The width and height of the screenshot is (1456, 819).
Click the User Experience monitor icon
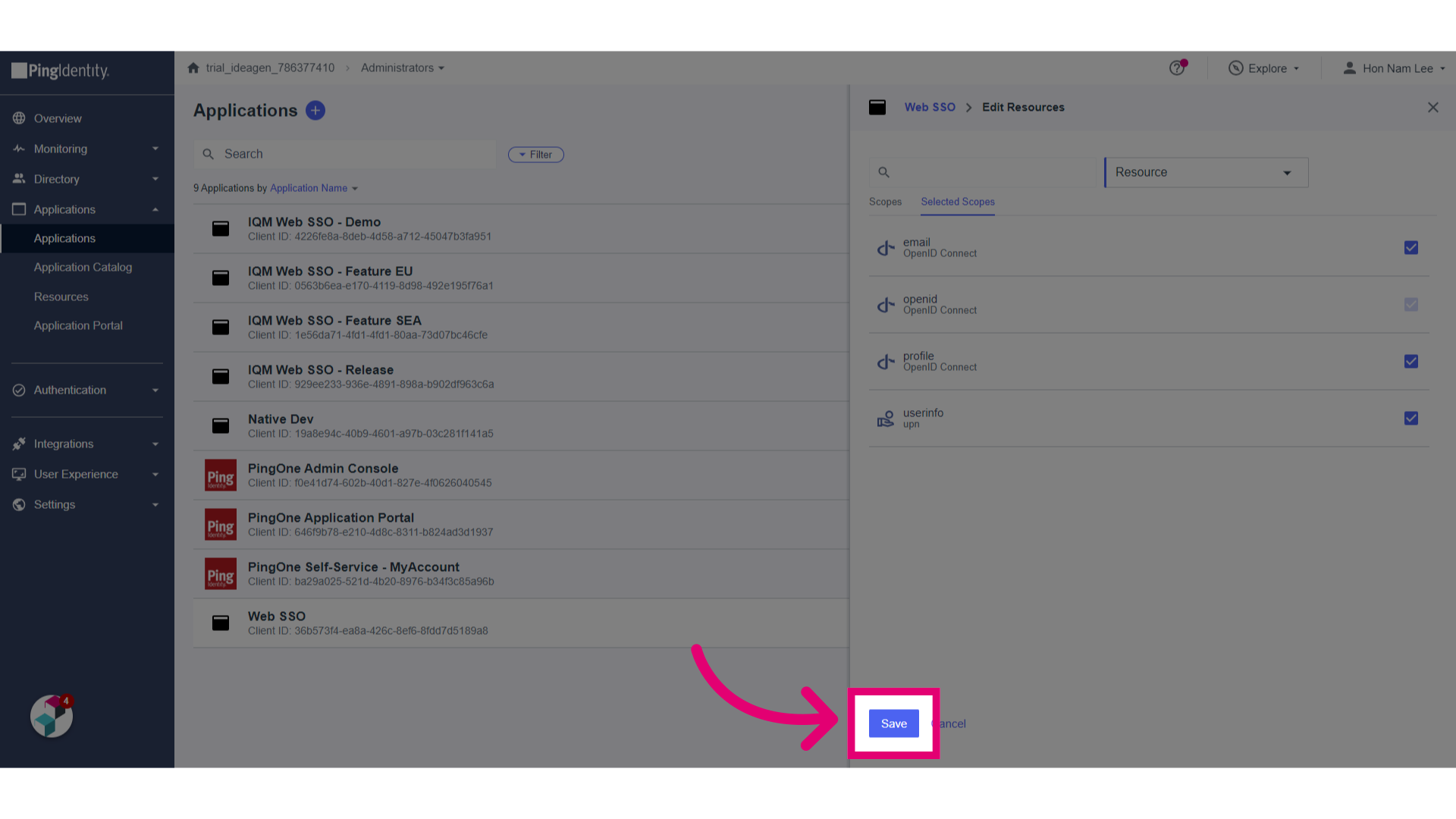tap(19, 474)
